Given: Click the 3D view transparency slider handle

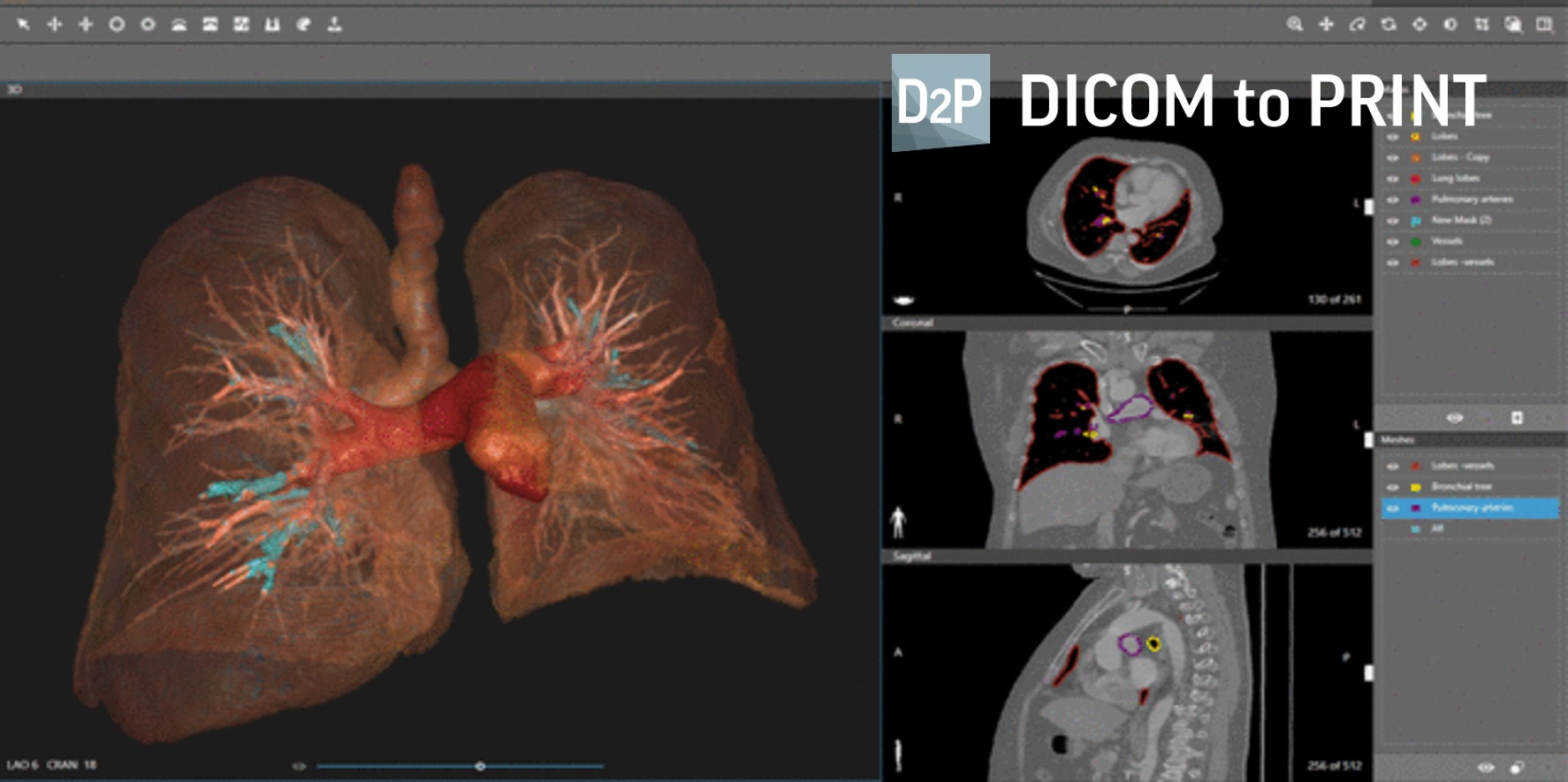Looking at the screenshot, I should (x=480, y=766).
